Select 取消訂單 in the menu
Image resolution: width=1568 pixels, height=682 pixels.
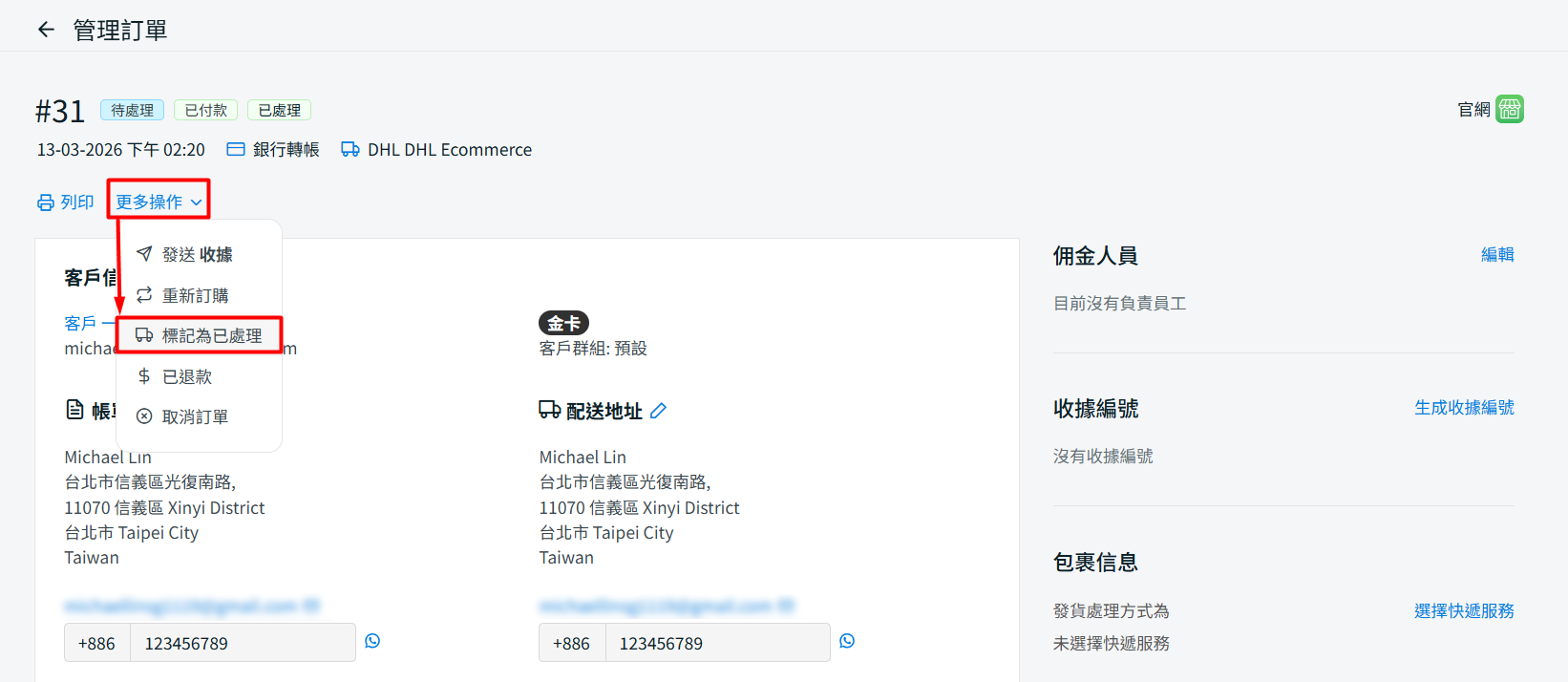tap(195, 416)
